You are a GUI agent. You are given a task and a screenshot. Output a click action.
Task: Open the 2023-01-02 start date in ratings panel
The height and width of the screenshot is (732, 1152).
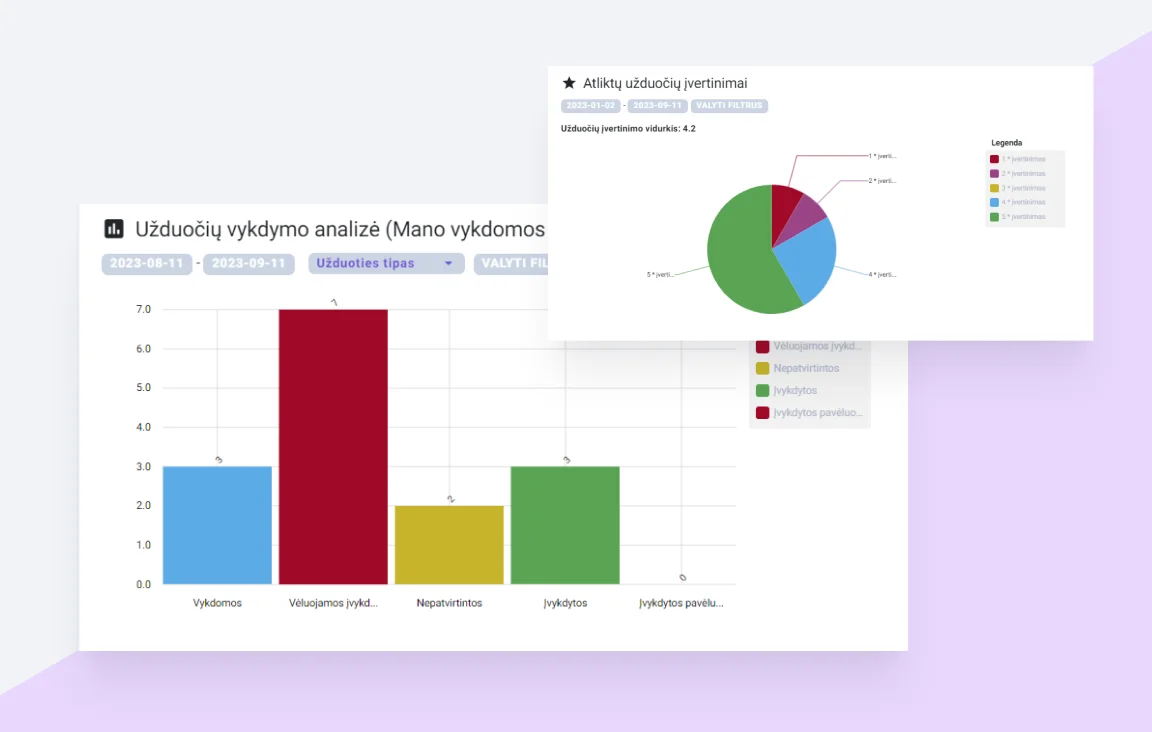[x=589, y=106]
